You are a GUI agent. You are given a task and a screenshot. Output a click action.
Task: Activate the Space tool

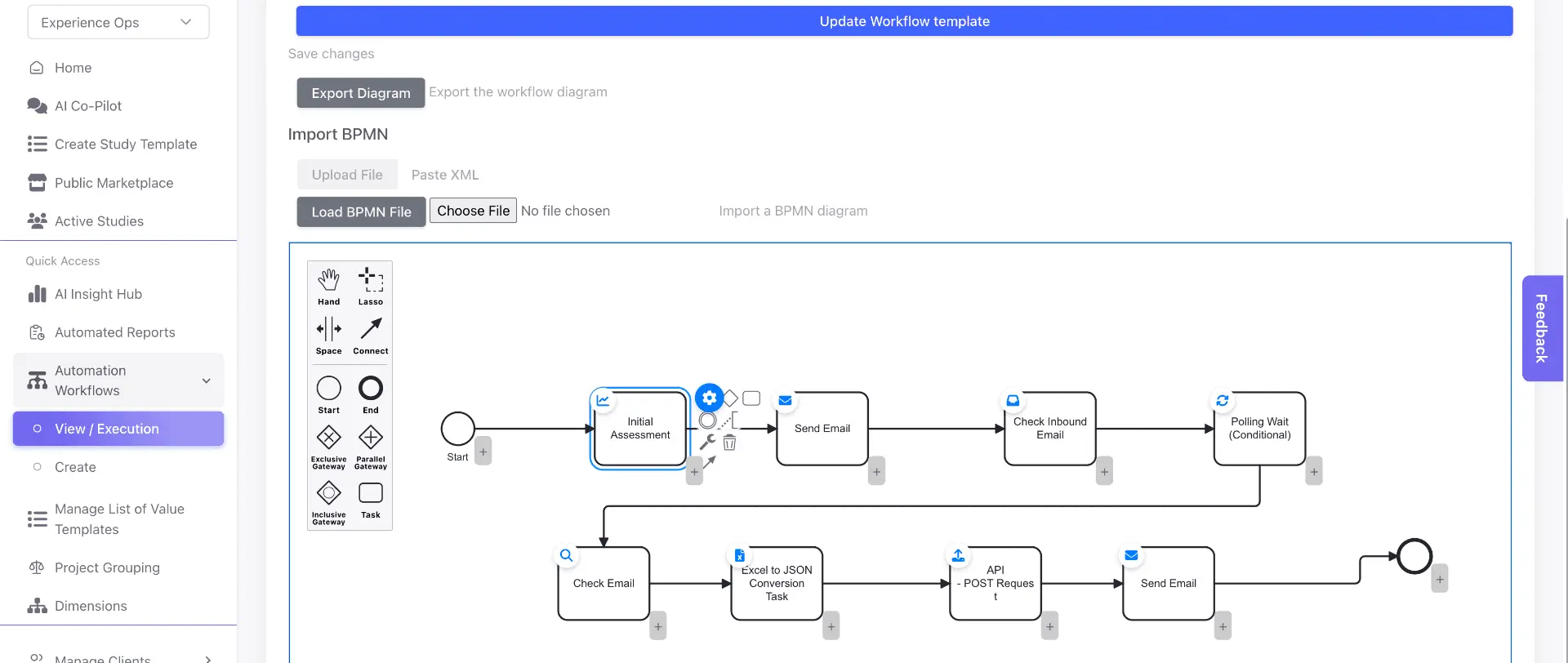(x=328, y=335)
